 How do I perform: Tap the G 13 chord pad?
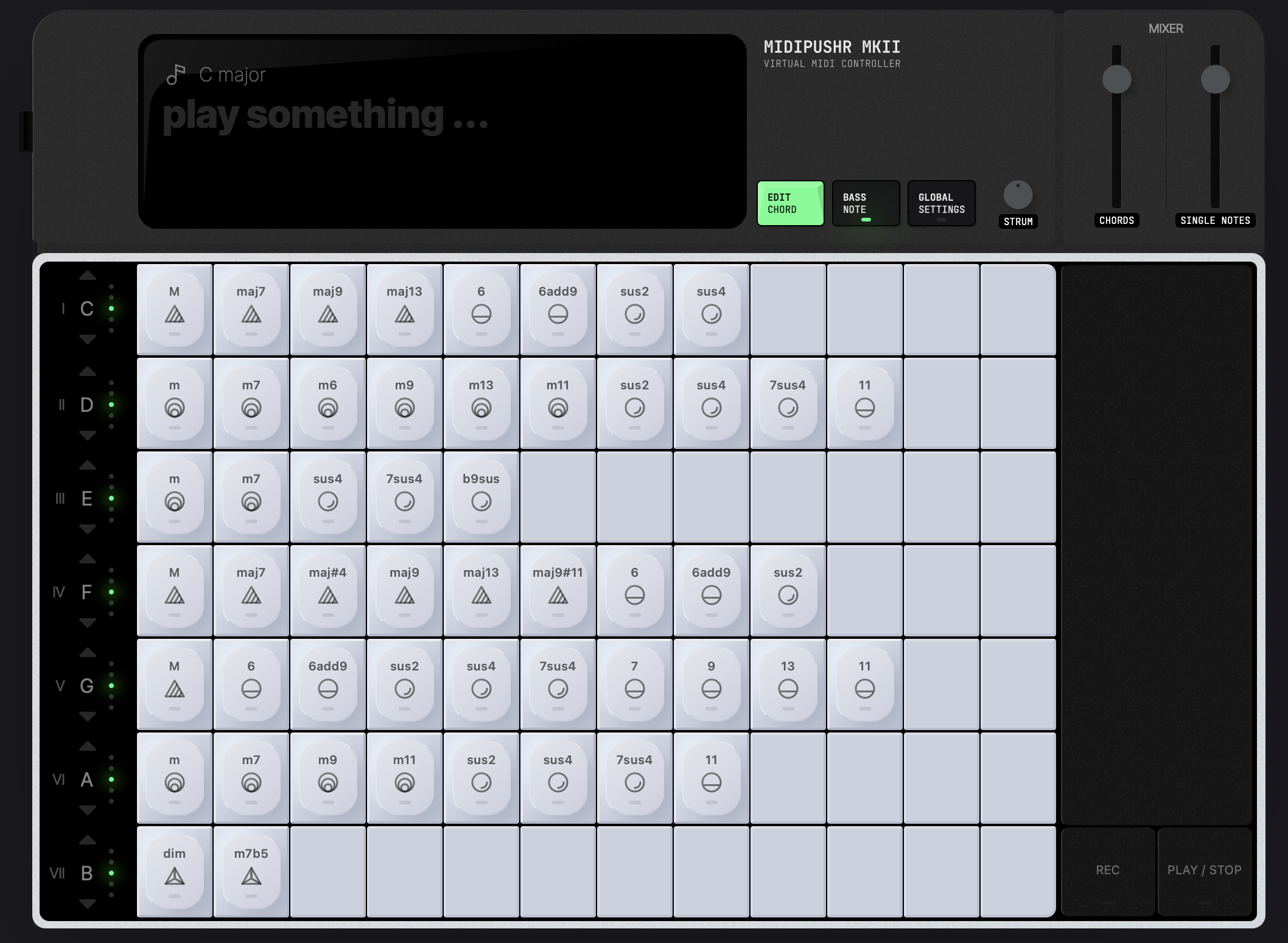(x=788, y=684)
